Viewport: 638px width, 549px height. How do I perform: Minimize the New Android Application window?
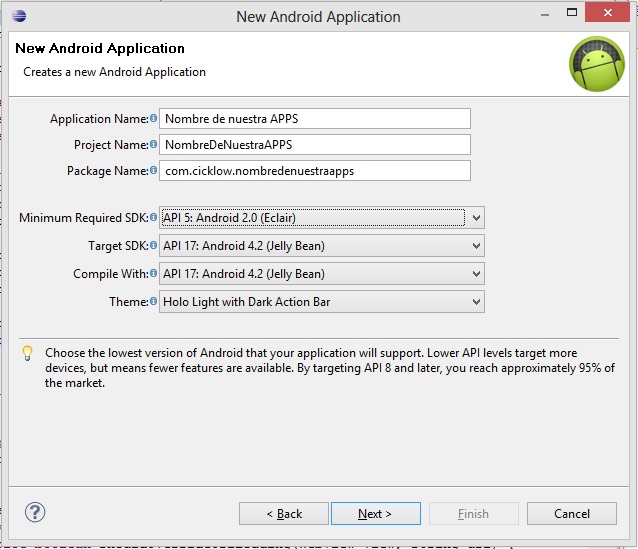point(545,15)
